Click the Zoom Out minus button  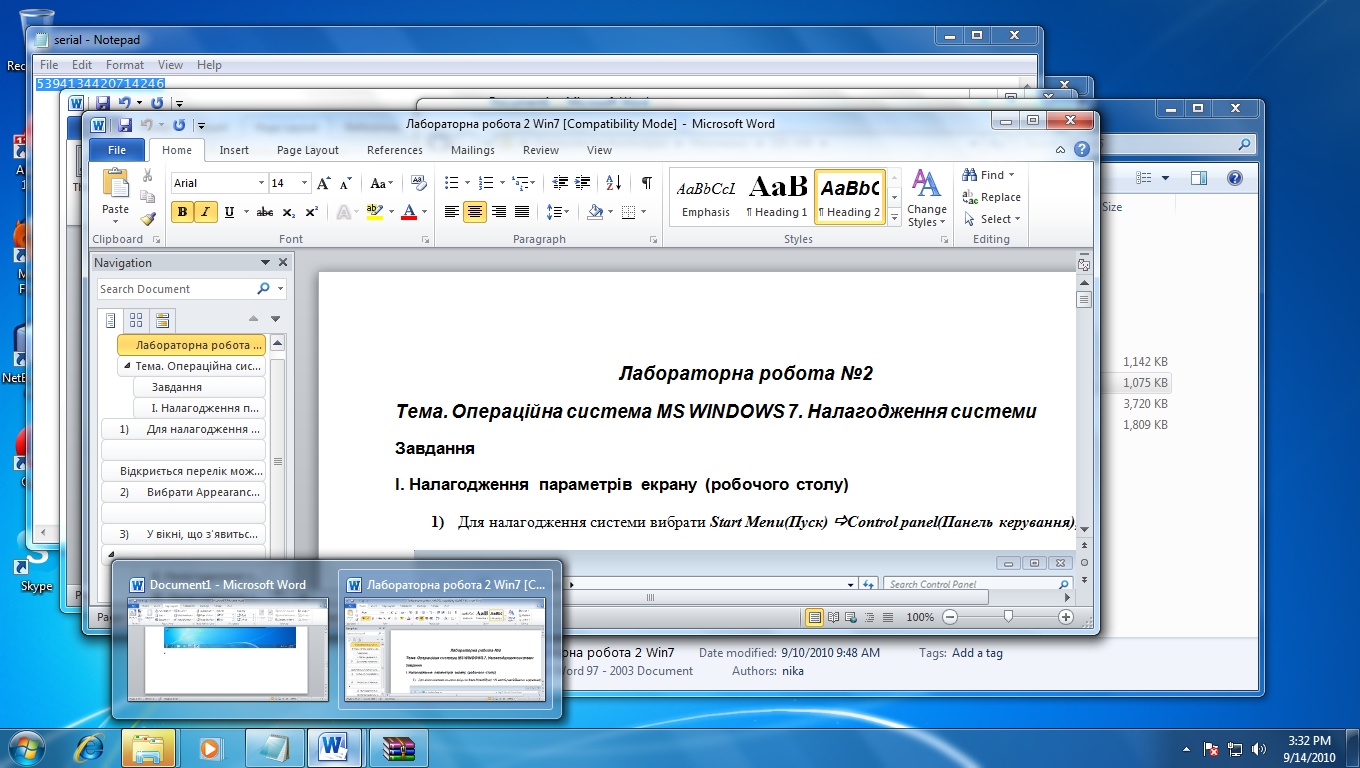coord(950,618)
